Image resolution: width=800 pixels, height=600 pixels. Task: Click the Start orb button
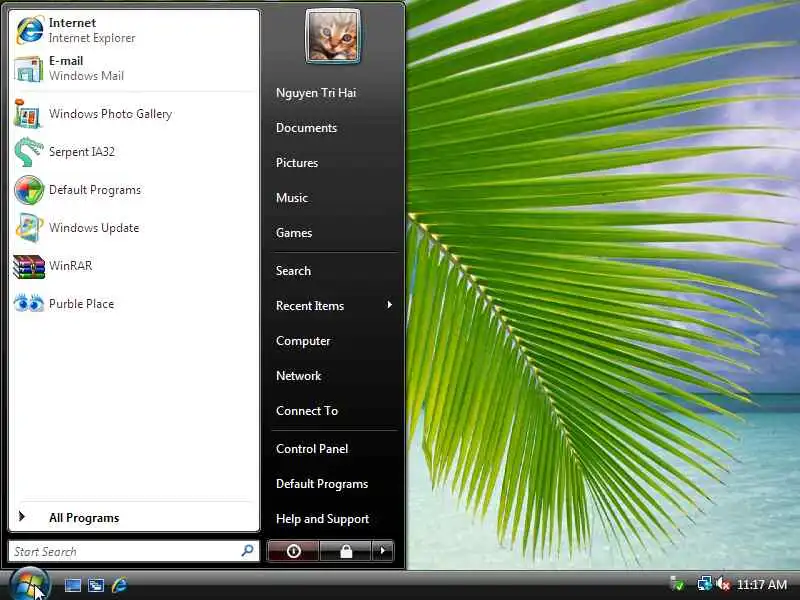[x=30, y=584]
